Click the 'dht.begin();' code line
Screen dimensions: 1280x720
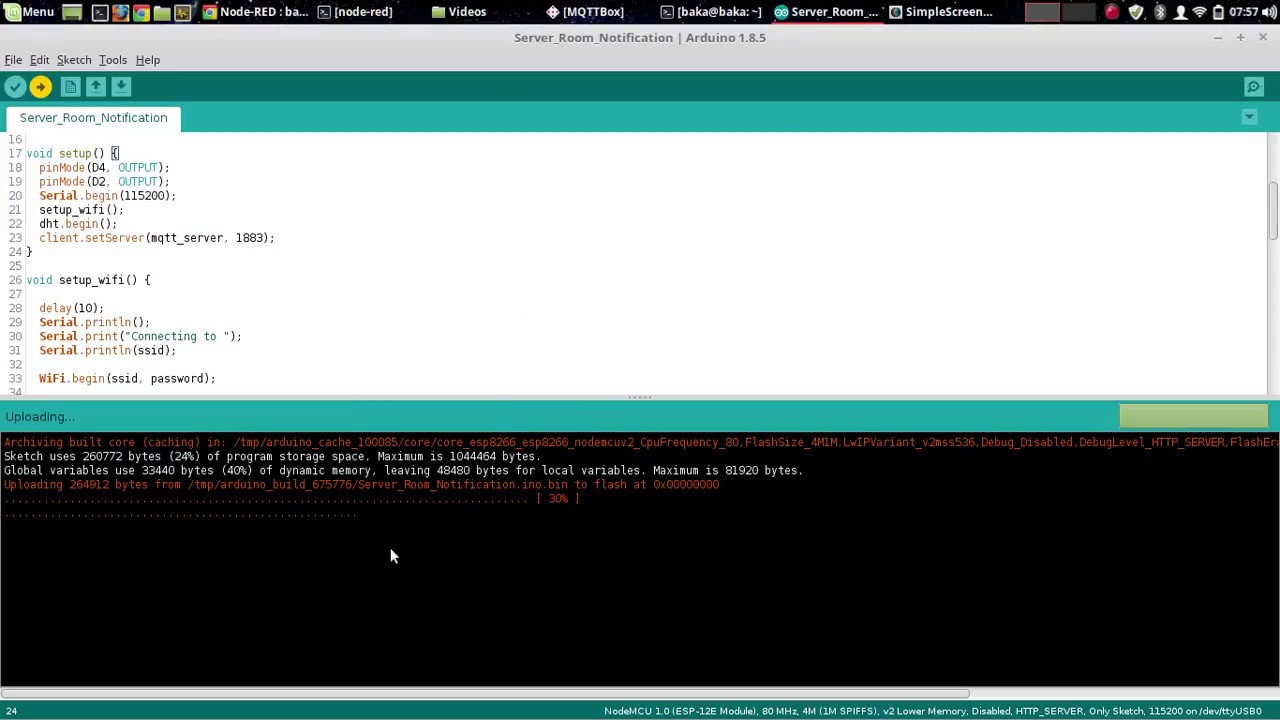click(78, 224)
